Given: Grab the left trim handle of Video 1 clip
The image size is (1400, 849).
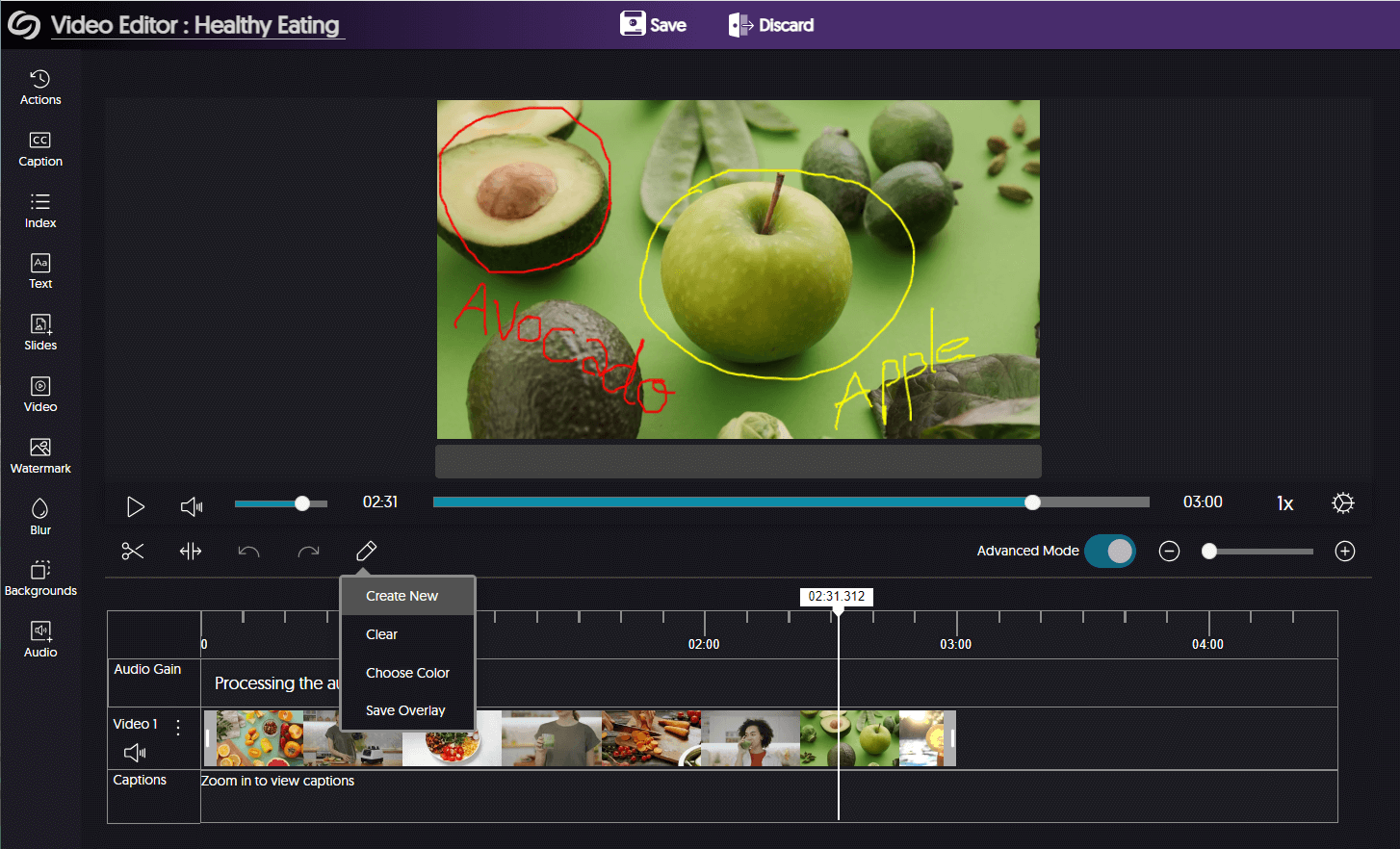Looking at the screenshot, I should coord(207,738).
